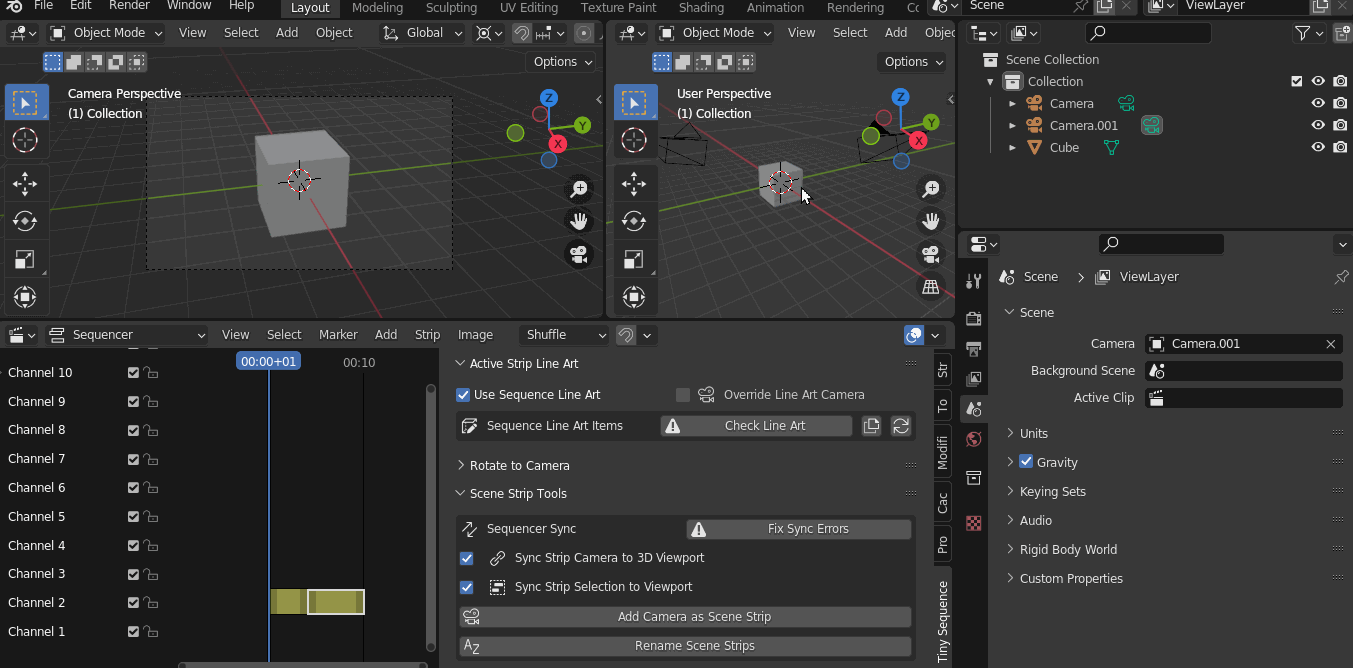Open the Shuffle blend mode dropdown
Image resolution: width=1353 pixels, height=668 pixels.
coord(564,334)
